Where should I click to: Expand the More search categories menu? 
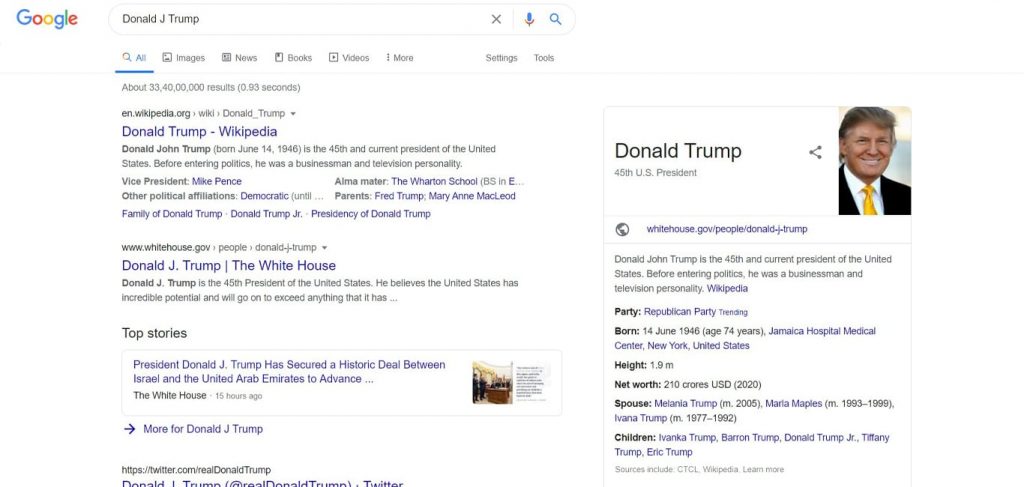coord(400,57)
